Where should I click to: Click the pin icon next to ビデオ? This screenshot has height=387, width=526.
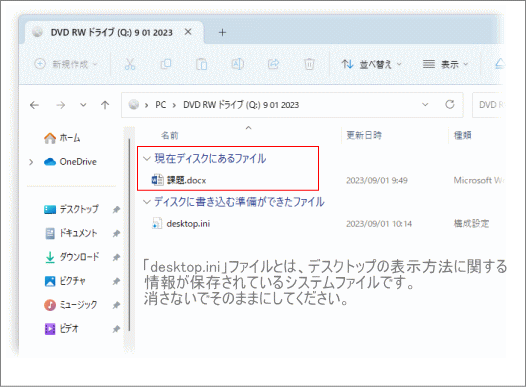click(116, 329)
